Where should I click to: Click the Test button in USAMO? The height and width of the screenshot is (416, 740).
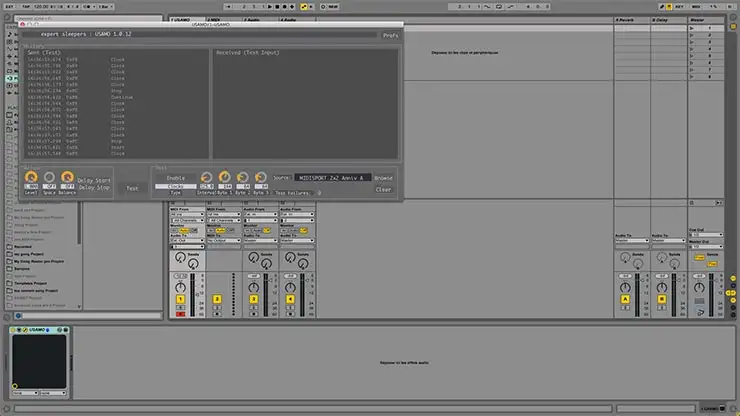coord(132,188)
